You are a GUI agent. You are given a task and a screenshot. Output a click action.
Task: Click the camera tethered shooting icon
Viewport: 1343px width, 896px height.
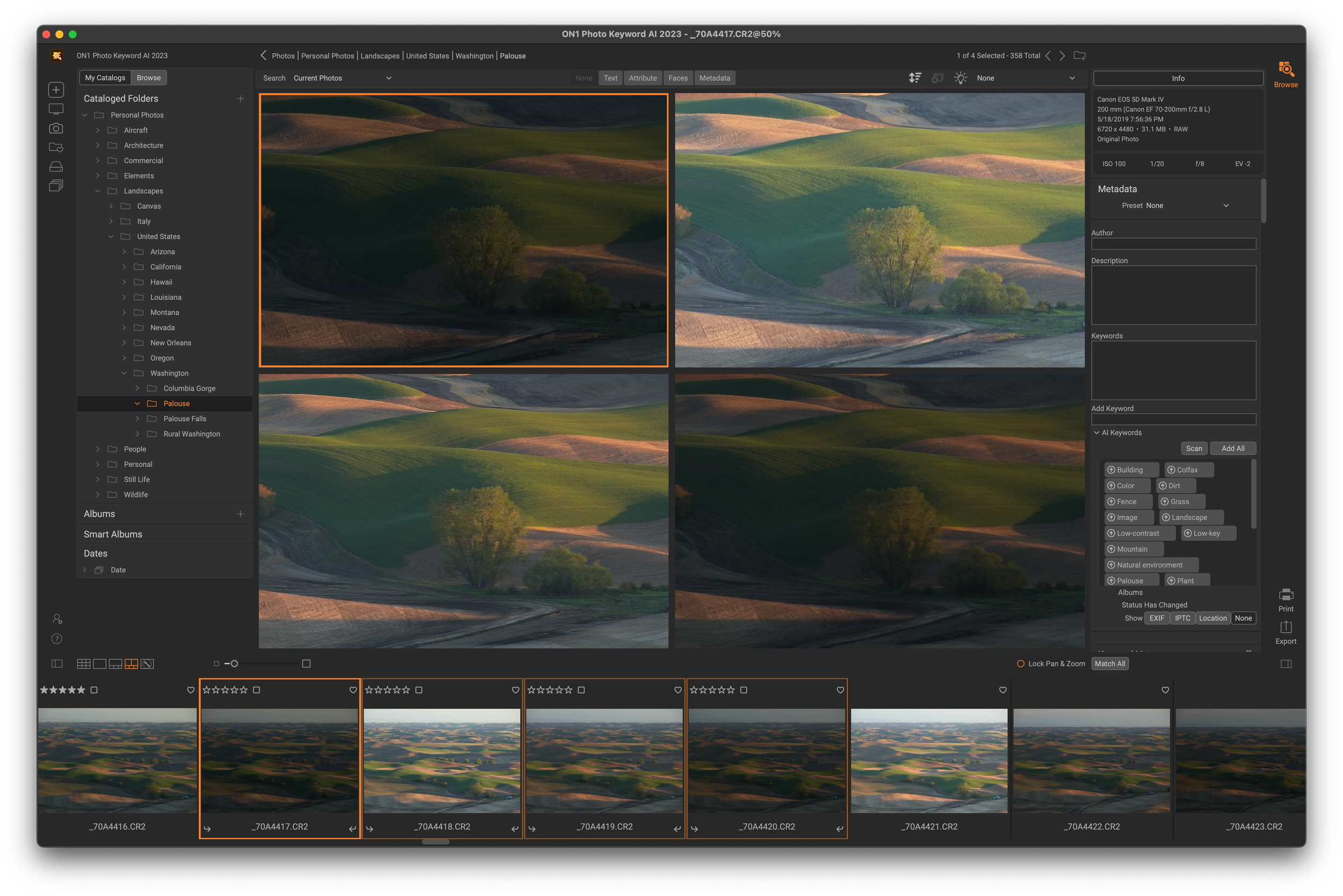pos(56,128)
